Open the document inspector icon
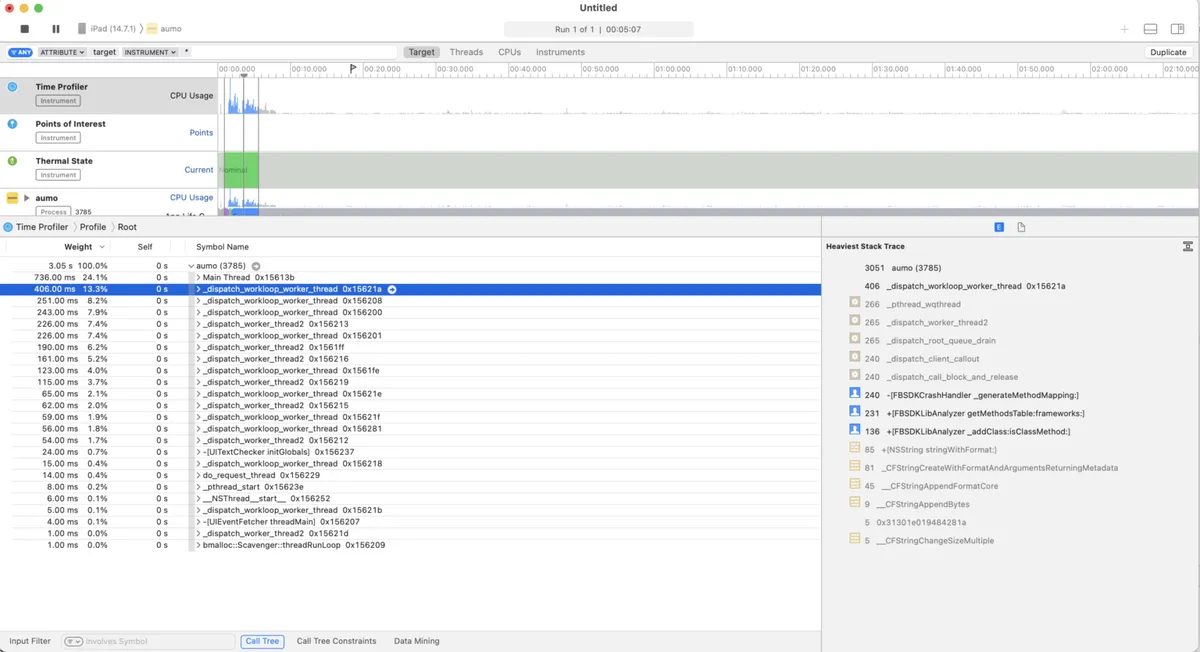The height and width of the screenshot is (652, 1200). (1021, 228)
